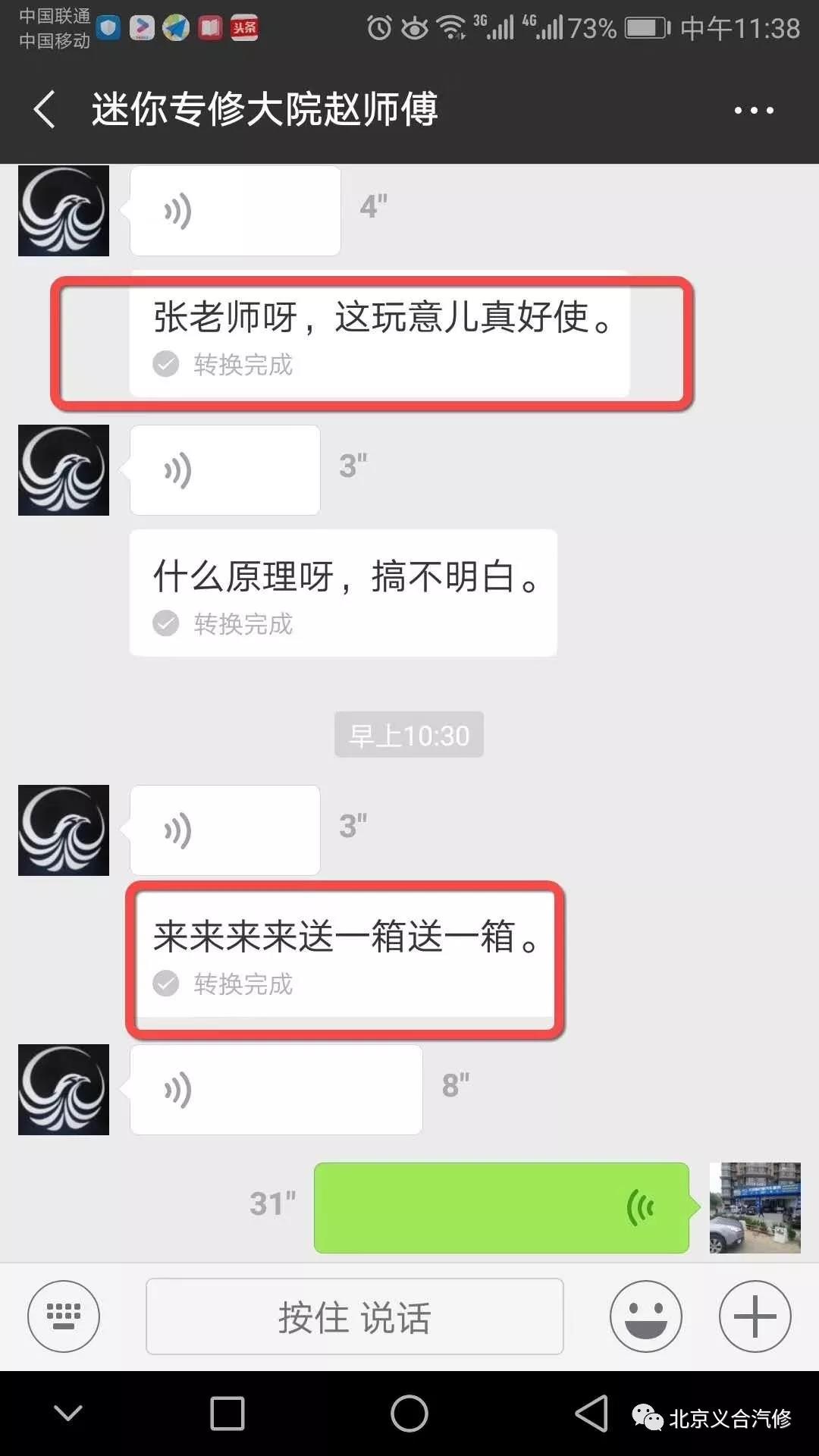Image resolution: width=819 pixels, height=1456 pixels.
Task: Switch to keyboard input icon
Action: (x=64, y=1316)
